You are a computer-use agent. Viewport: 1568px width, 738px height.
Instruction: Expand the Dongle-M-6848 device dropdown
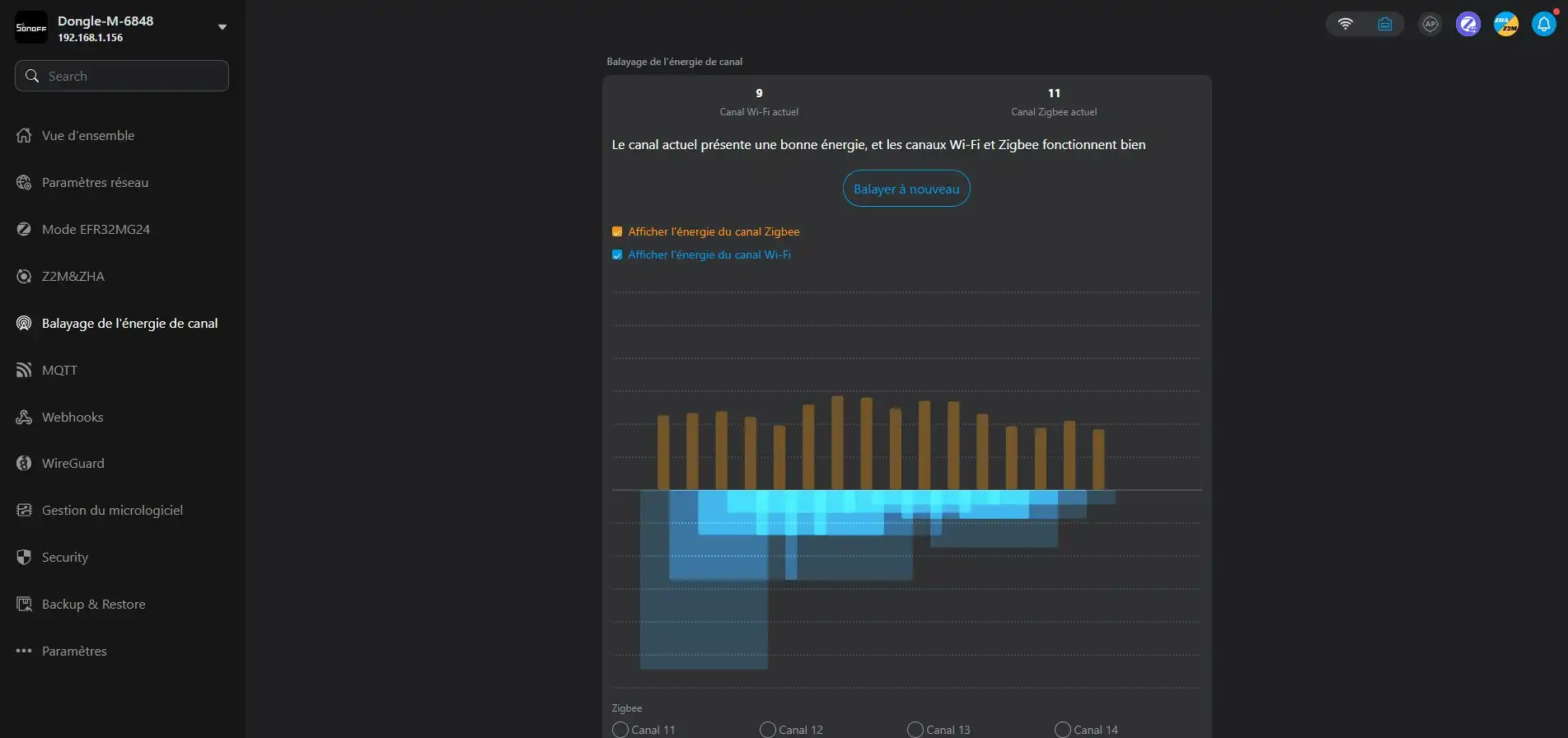[x=222, y=27]
